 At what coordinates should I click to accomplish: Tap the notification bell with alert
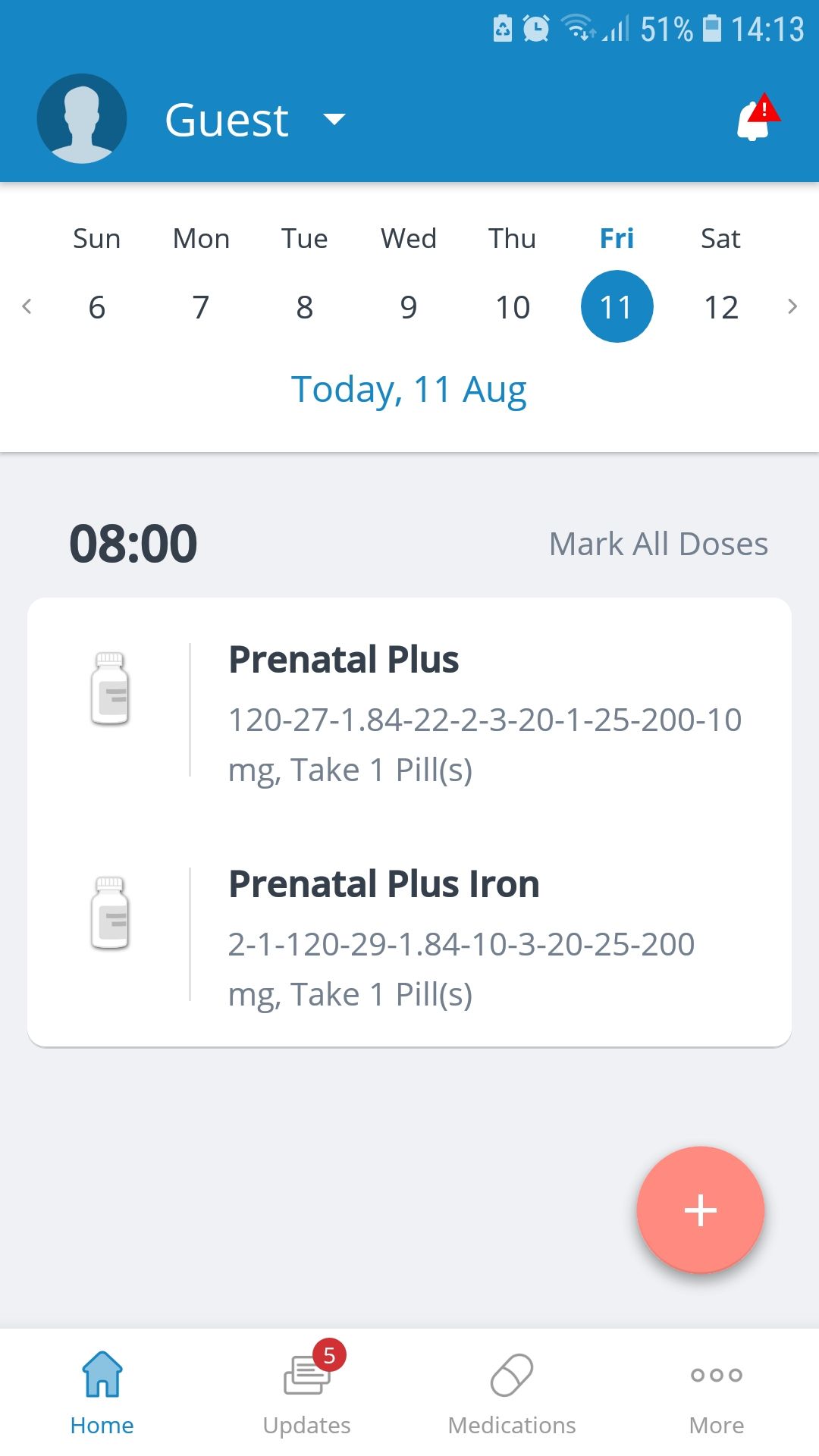click(755, 120)
